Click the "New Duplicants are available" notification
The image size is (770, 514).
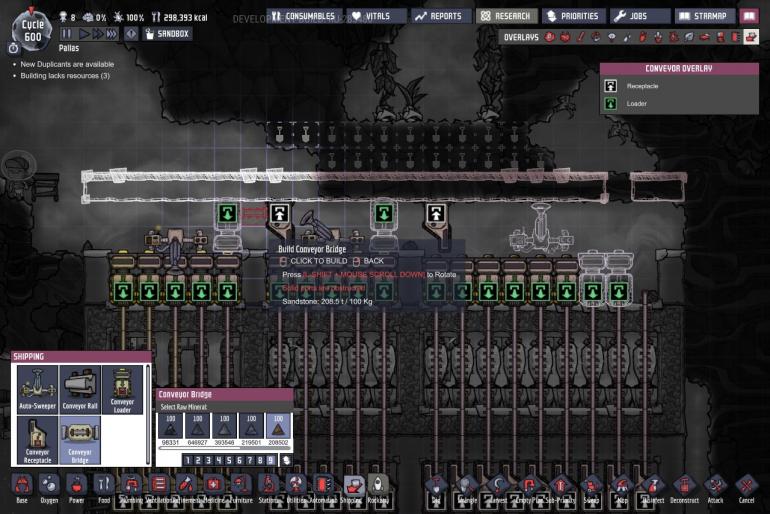(x=67, y=64)
